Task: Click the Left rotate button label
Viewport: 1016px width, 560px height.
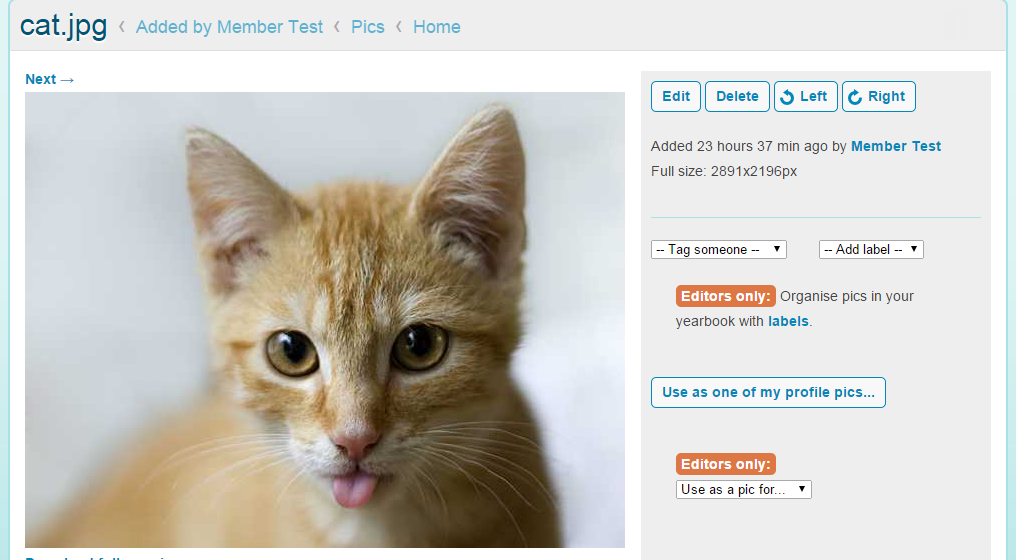Action: [x=813, y=97]
